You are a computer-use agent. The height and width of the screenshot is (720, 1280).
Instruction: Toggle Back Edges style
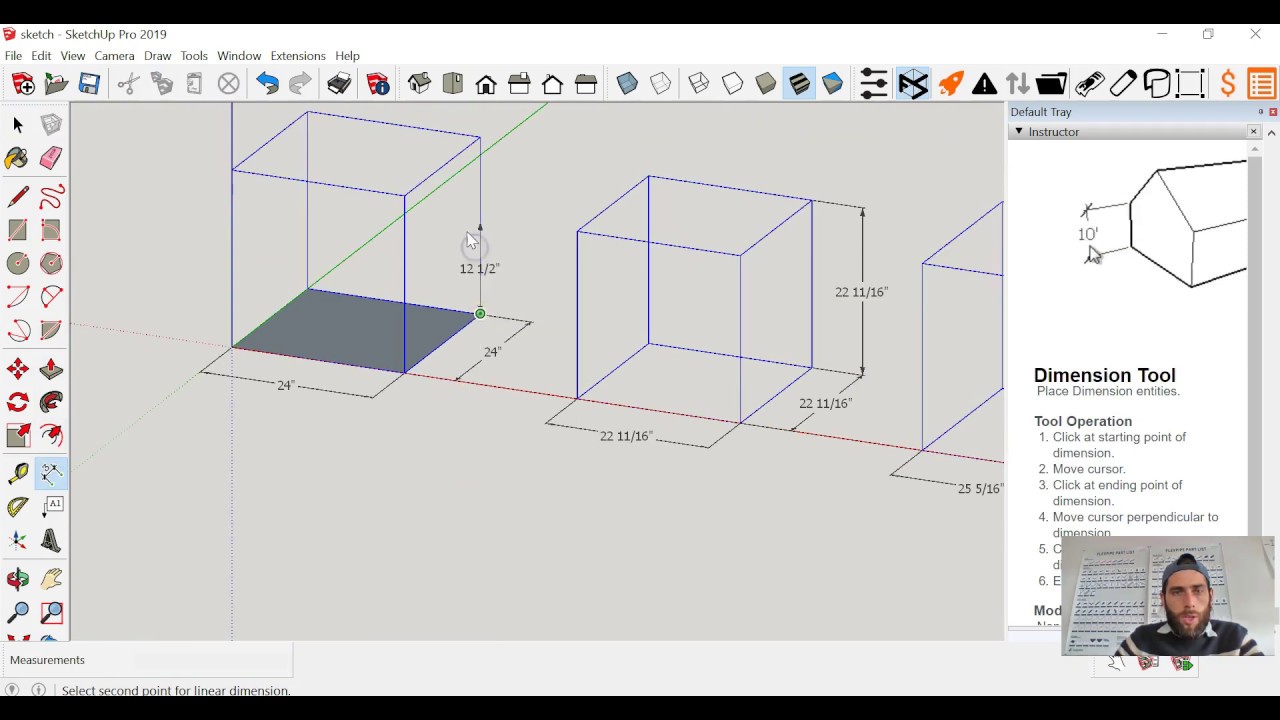tap(661, 84)
